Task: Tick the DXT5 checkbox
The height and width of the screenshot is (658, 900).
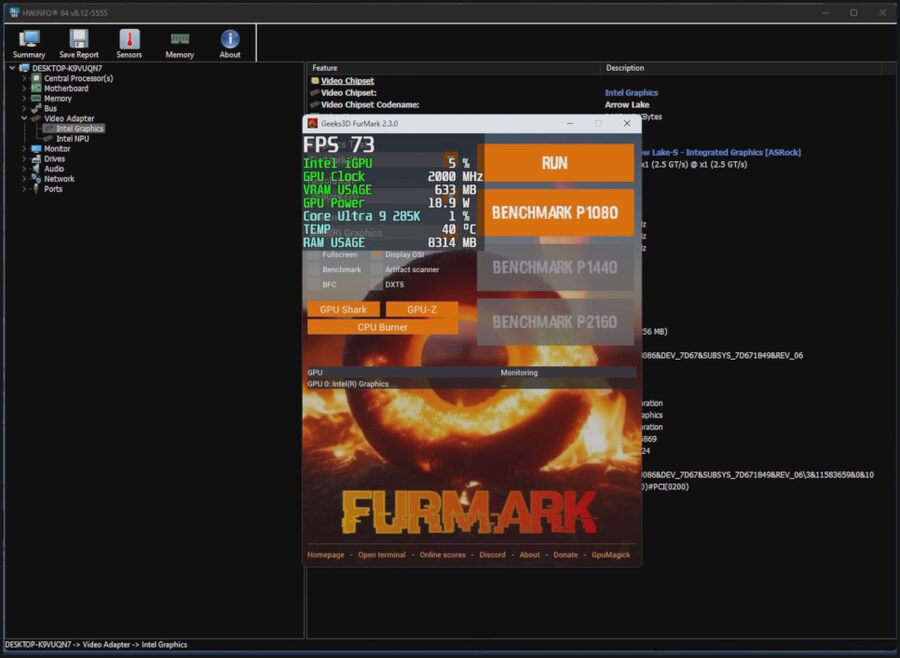Action: click(377, 285)
